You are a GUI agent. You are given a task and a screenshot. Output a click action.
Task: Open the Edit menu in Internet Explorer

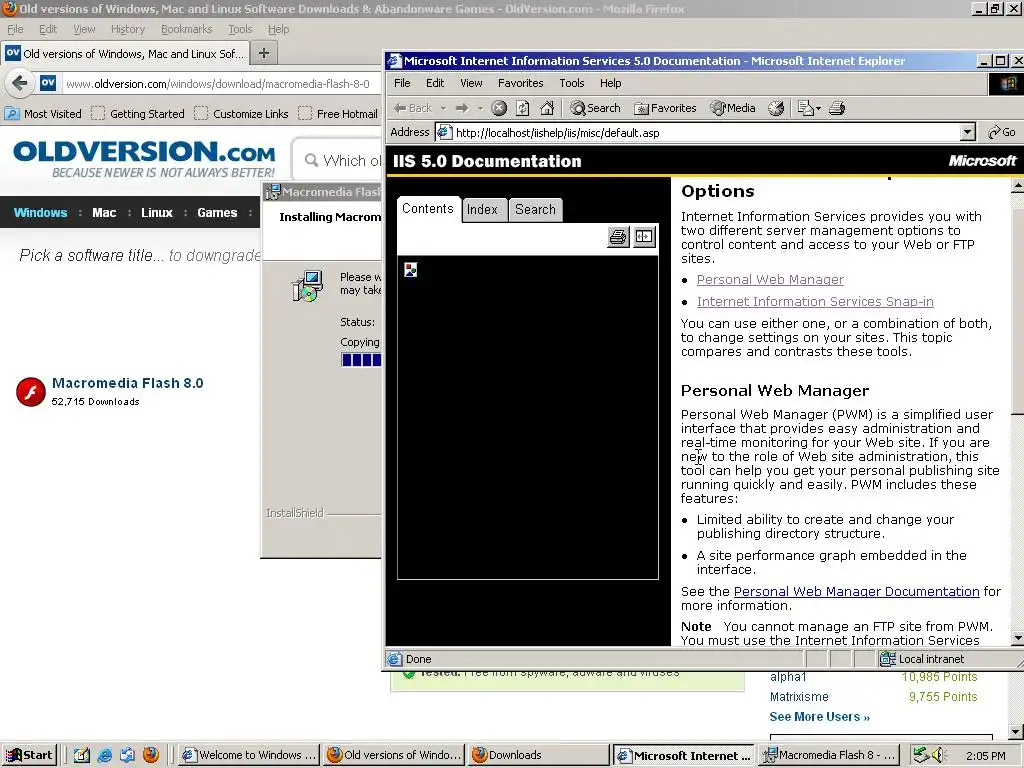pos(435,83)
